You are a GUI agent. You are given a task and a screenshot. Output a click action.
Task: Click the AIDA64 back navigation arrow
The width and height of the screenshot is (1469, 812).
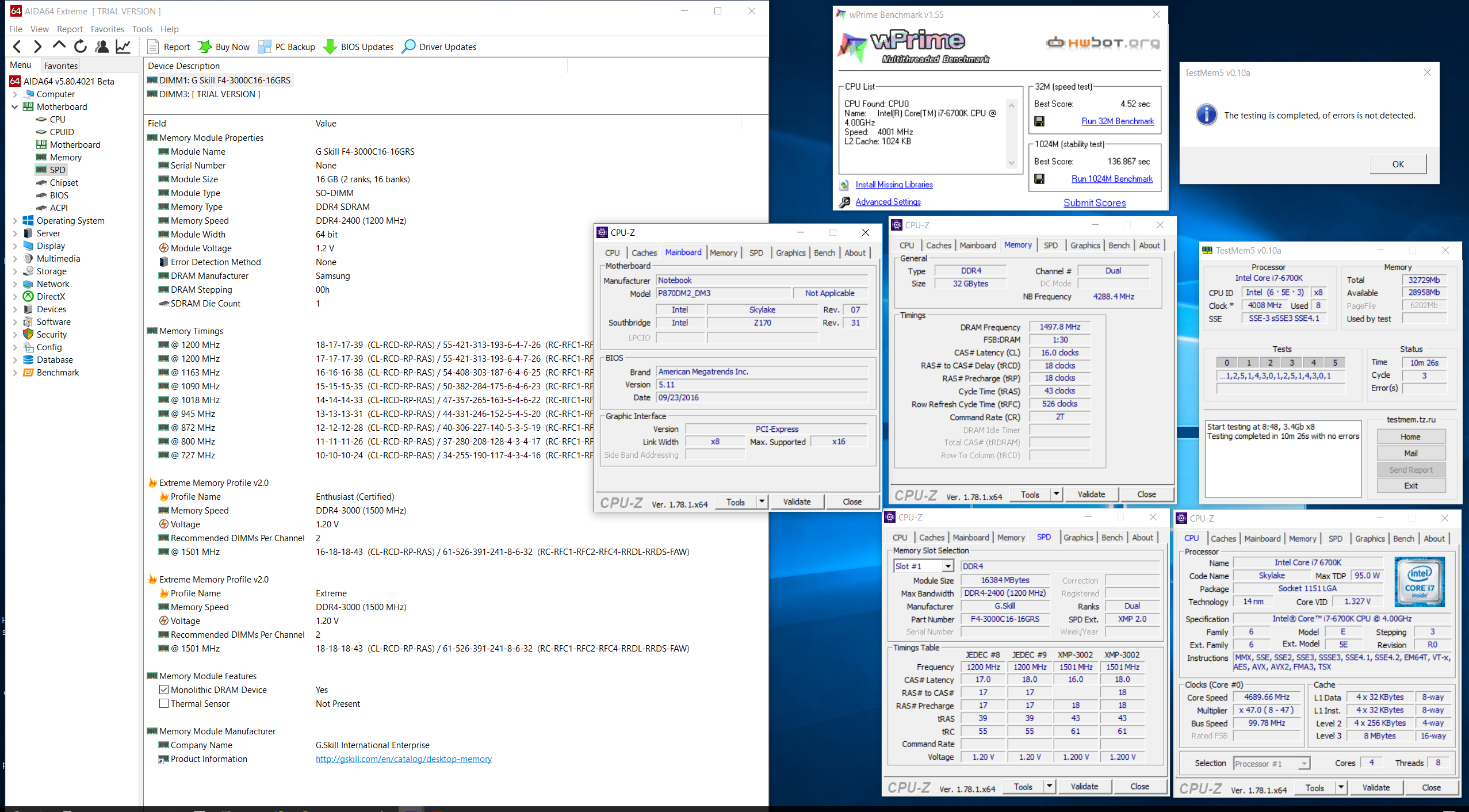[x=17, y=47]
